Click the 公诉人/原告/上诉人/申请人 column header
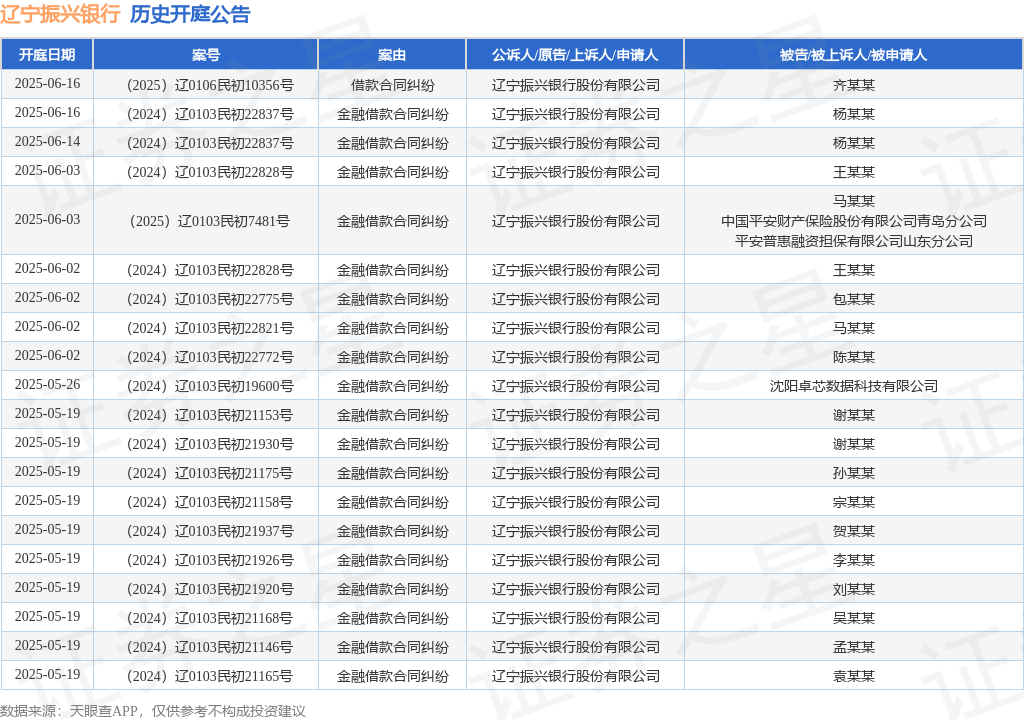This screenshot has height=720, width=1024. [x=575, y=55]
